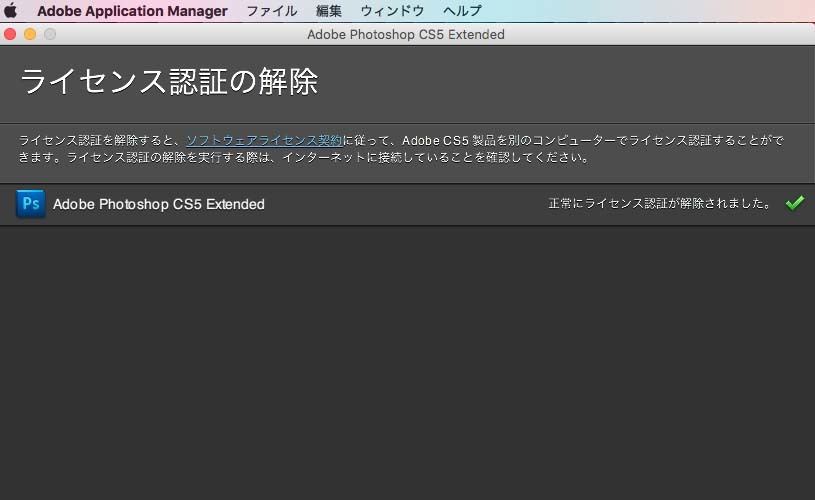Click the ライセンス認証の解除 heading
The image size is (815, 500).
pyautogui.click(x=169, y=82)
